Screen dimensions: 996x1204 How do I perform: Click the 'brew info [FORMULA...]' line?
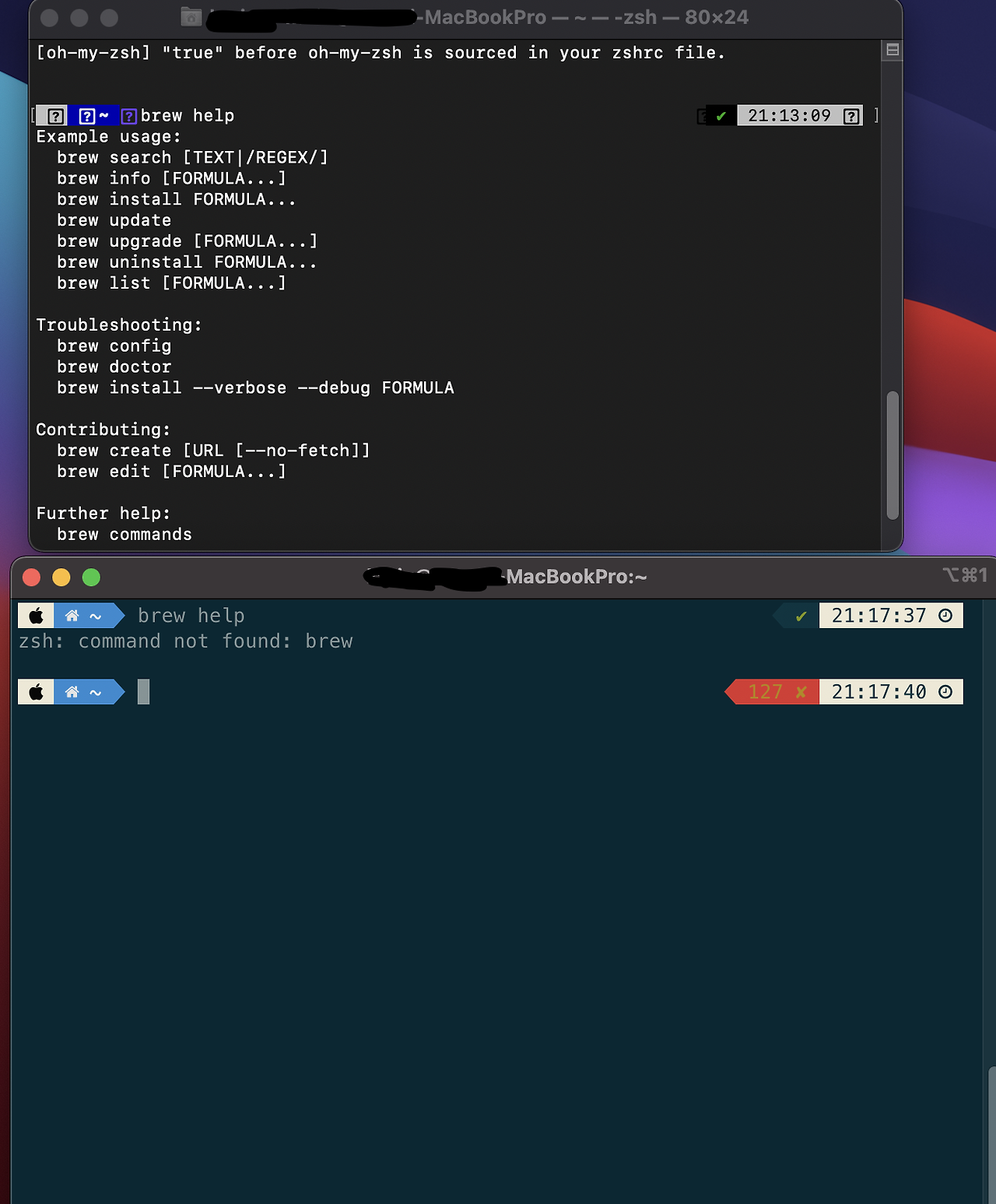click(172, 178)
